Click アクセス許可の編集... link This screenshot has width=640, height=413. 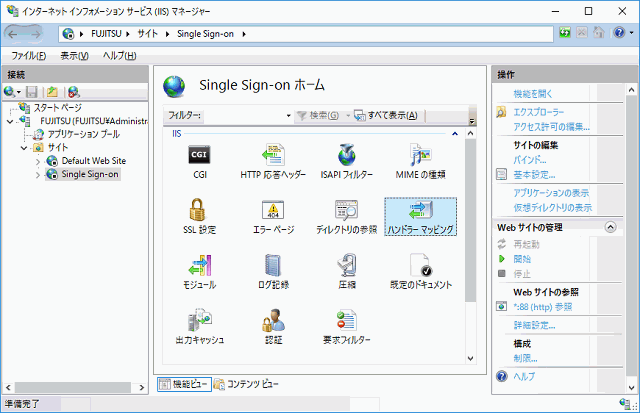pos(551,127)
